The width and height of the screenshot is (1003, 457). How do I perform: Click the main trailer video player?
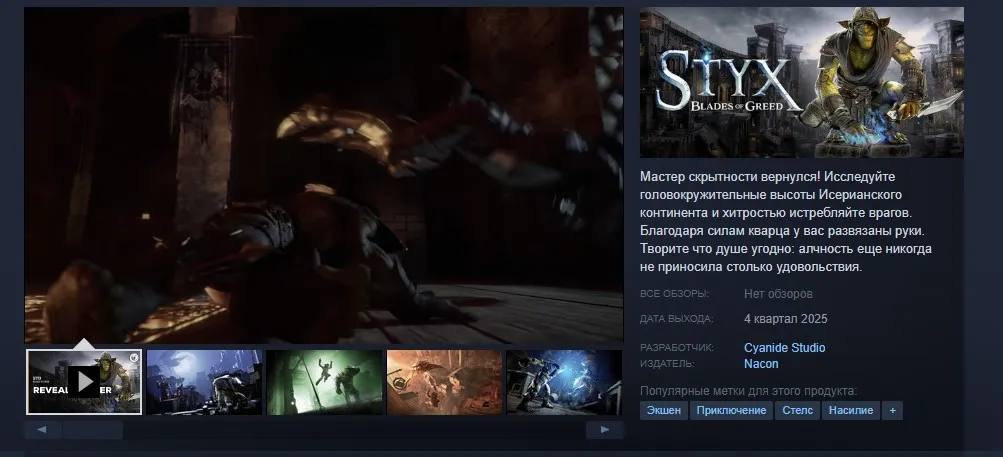tap(324, 175)
